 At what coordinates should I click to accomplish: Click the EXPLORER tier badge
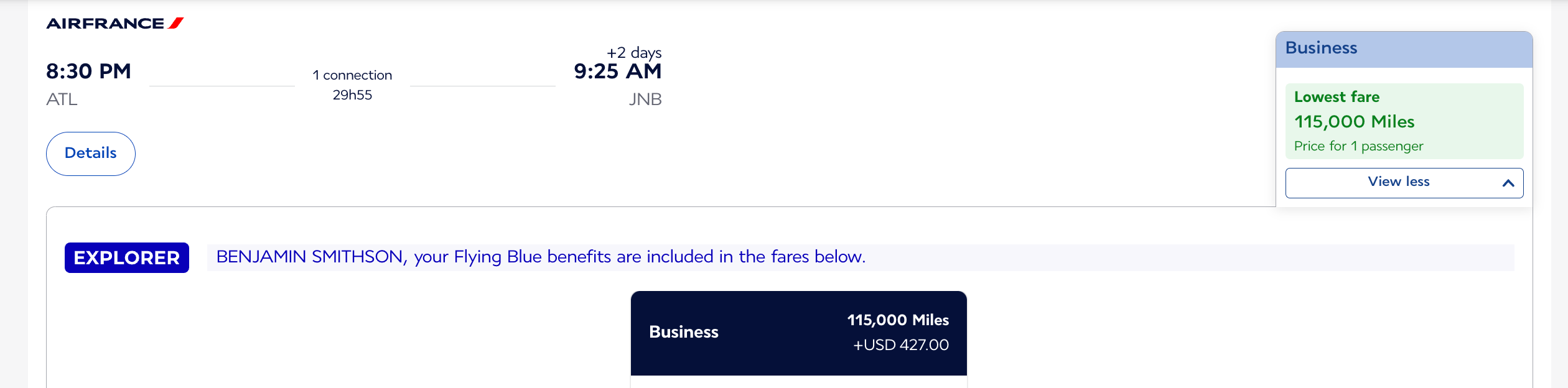[127, 258]
